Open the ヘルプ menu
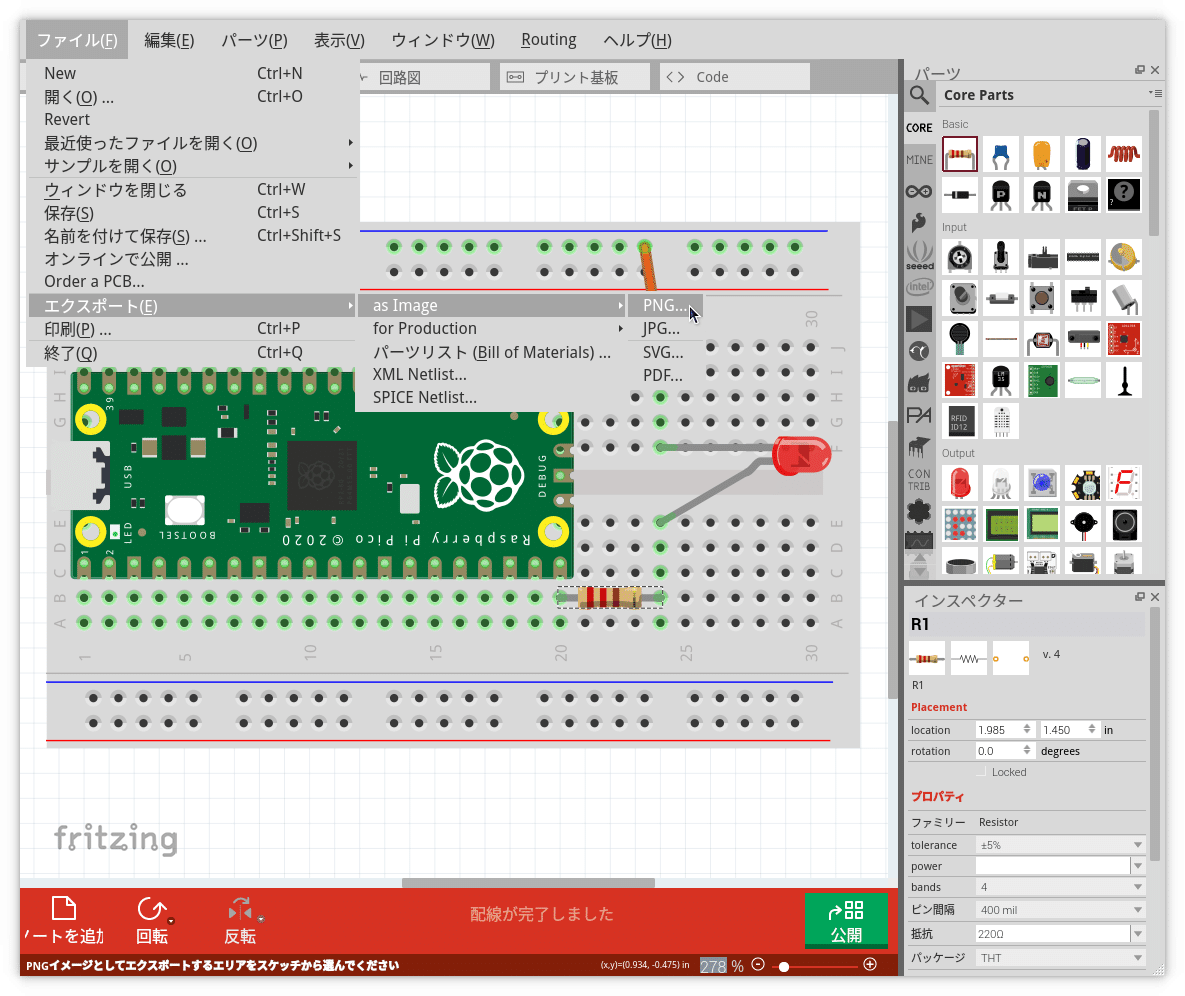Screen dimensions: 1185x996 click(x=637, y=40)
